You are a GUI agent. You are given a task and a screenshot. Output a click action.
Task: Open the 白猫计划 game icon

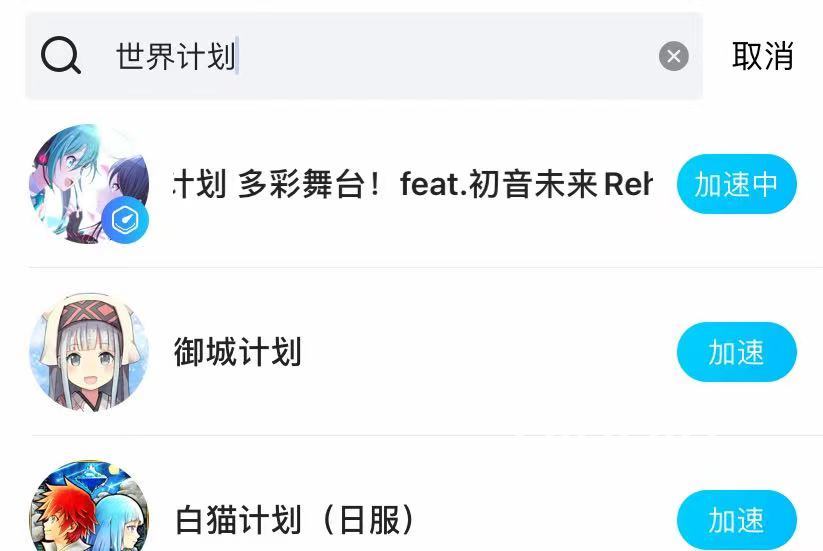88,510
